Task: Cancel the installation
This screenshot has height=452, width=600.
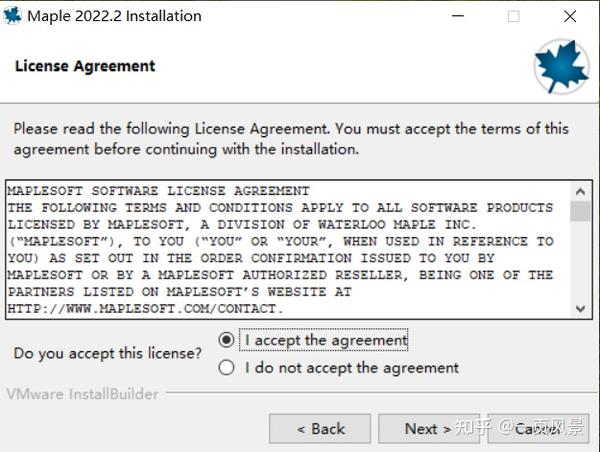Action: click(538, 429)
